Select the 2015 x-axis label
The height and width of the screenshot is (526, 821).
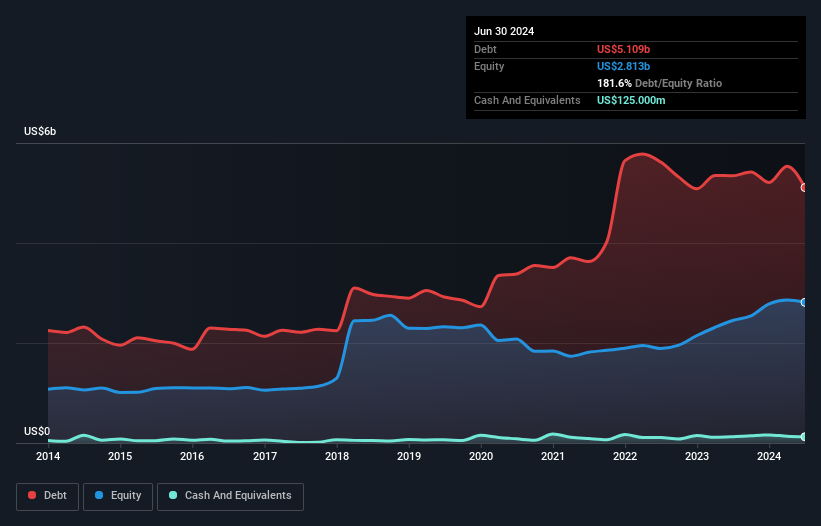pyautogui.click(x=120, y=456)
